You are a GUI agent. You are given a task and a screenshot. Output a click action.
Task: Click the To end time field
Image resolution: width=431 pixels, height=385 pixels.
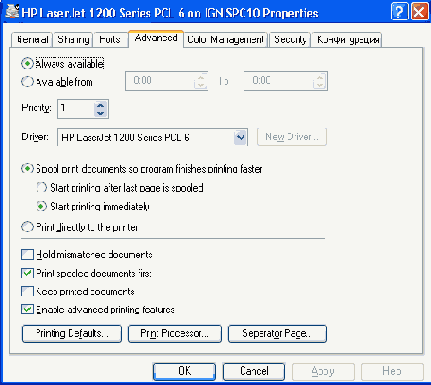[286, 81]
